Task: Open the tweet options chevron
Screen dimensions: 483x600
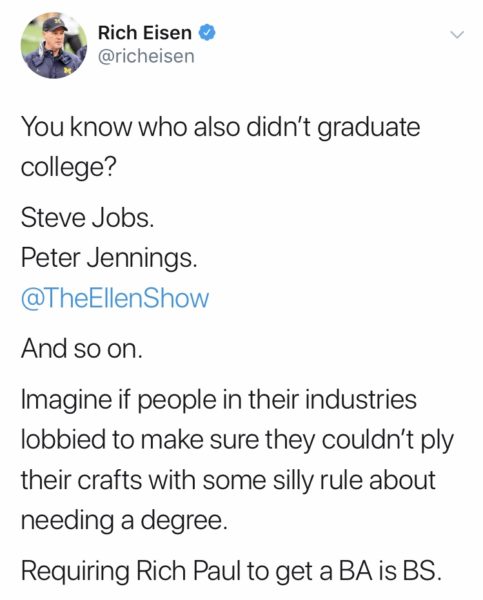Action: (457, 34)
